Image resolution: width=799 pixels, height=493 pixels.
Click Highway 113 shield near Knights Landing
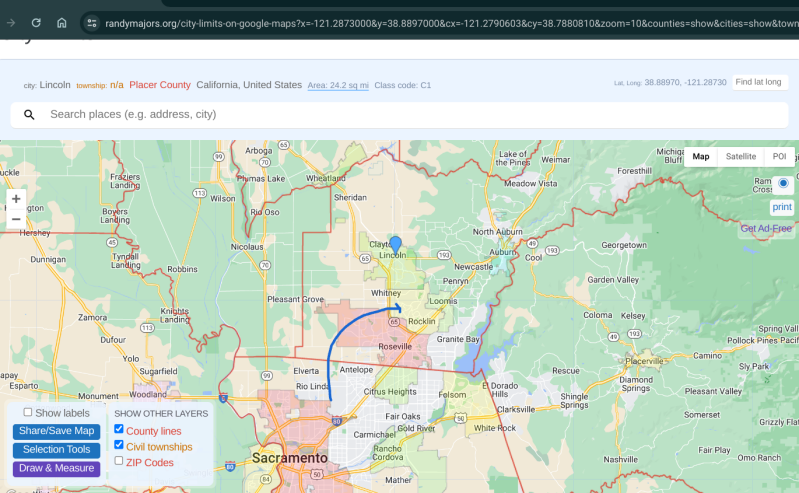[147, 327]
